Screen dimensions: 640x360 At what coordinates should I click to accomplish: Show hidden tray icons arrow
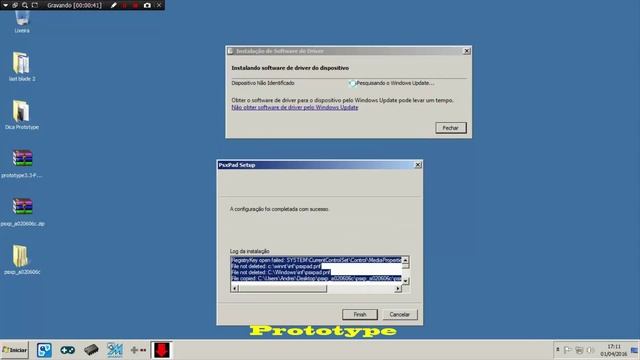click(x=558, y=350)
